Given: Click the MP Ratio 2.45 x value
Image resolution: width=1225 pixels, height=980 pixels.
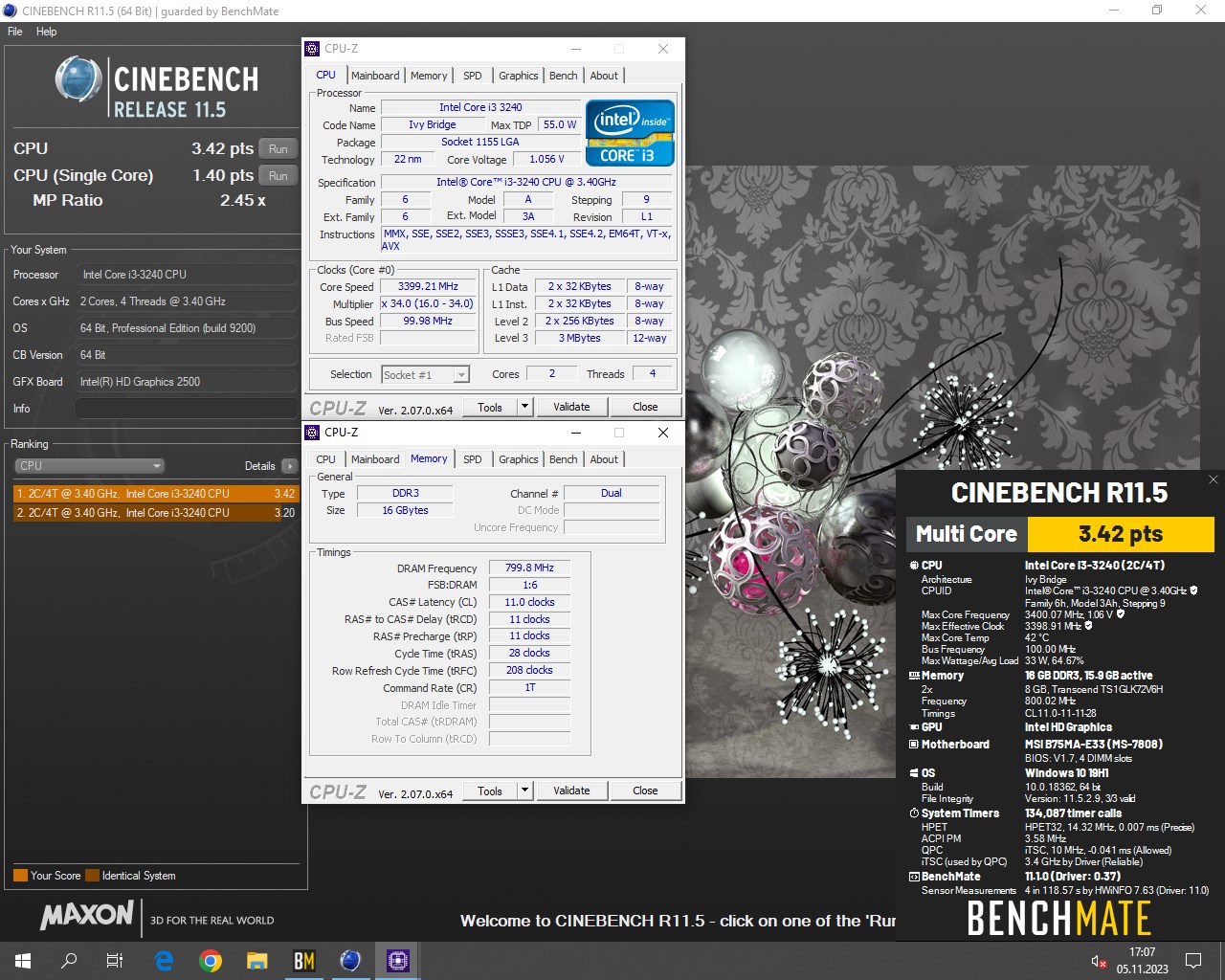Looking at the screenshot, I should (243, 201).
